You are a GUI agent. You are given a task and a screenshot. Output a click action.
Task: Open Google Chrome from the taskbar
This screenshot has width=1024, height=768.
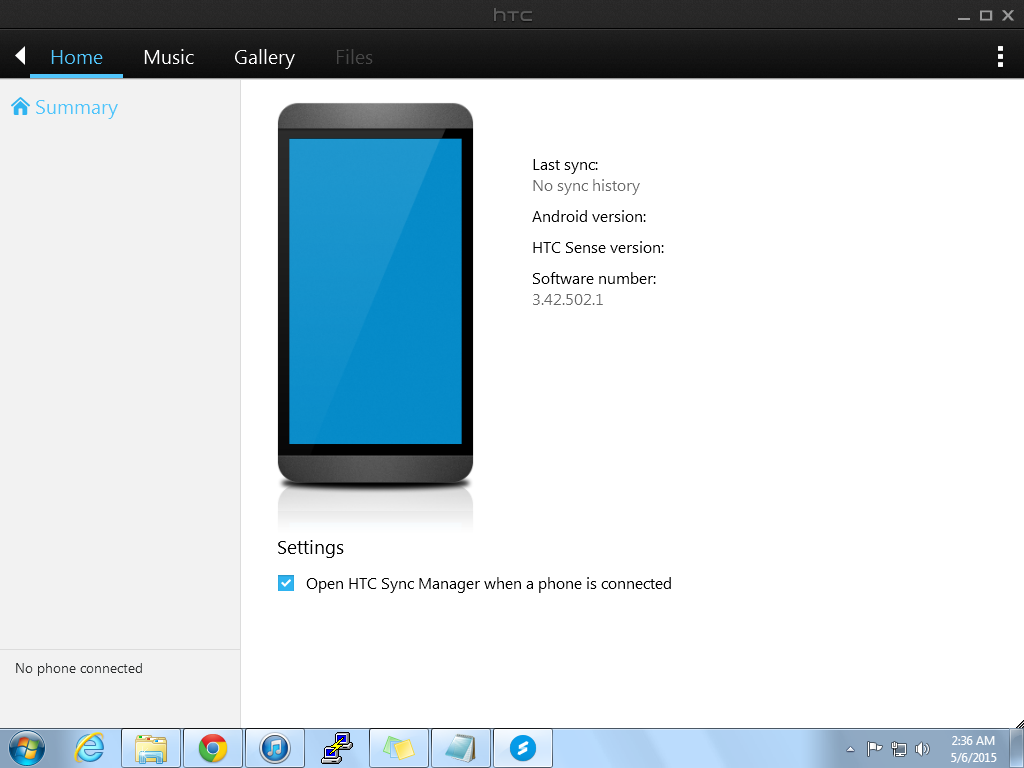coord(212,748)
